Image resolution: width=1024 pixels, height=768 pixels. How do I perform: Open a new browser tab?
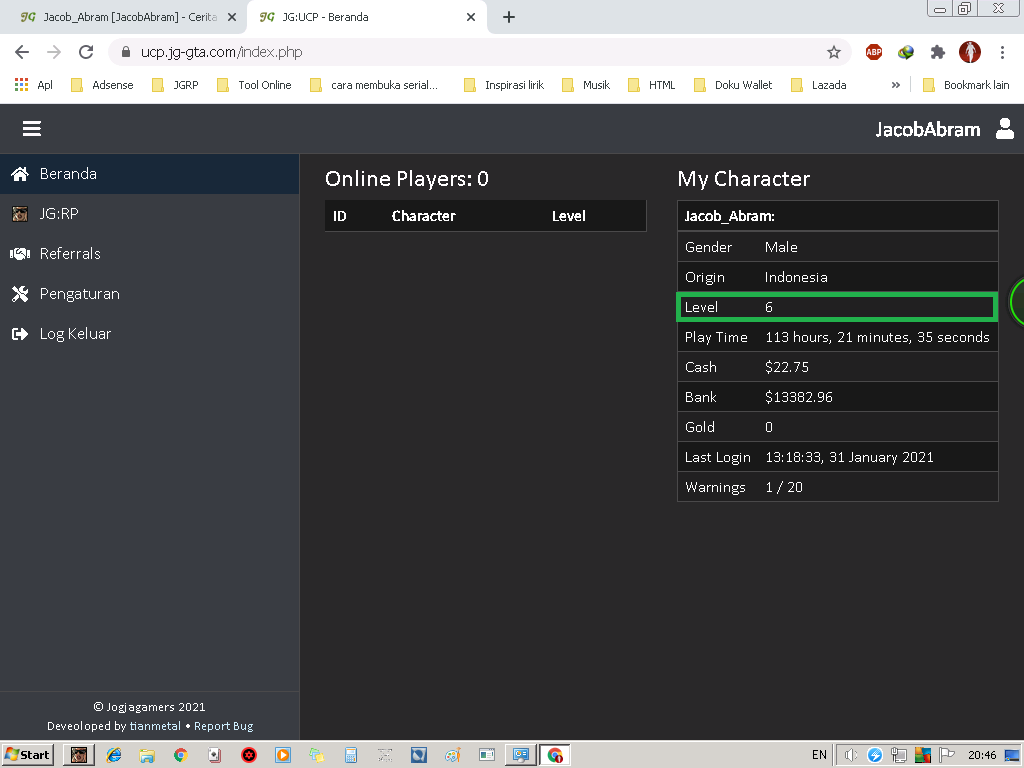[509, 17]
